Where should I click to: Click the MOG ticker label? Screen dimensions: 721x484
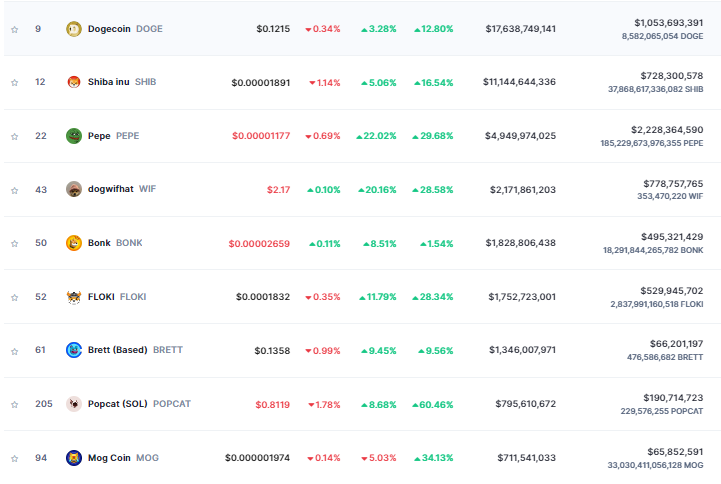[x=147, y=458]
